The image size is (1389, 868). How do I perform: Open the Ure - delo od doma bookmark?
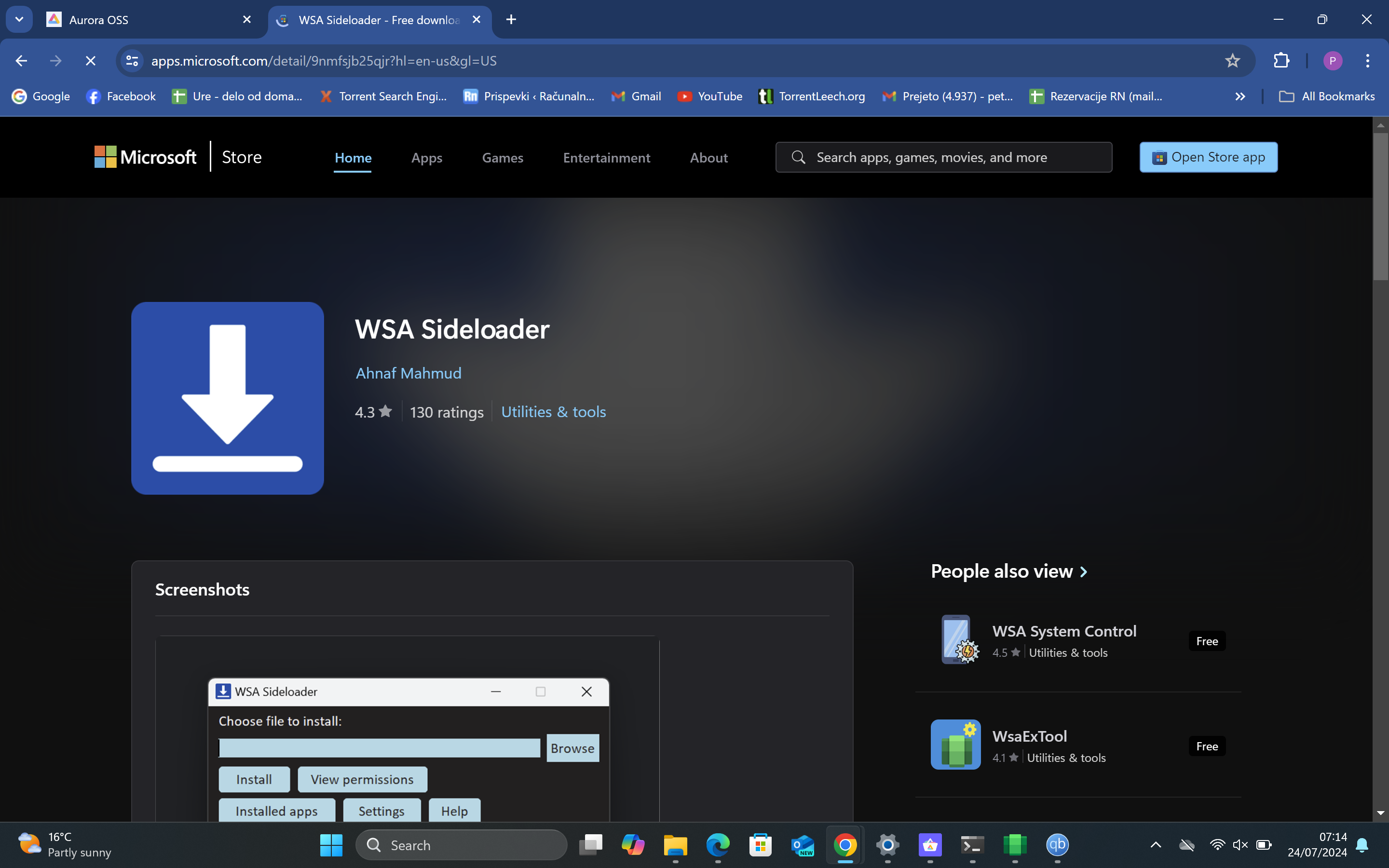click(x=237, y=96)
